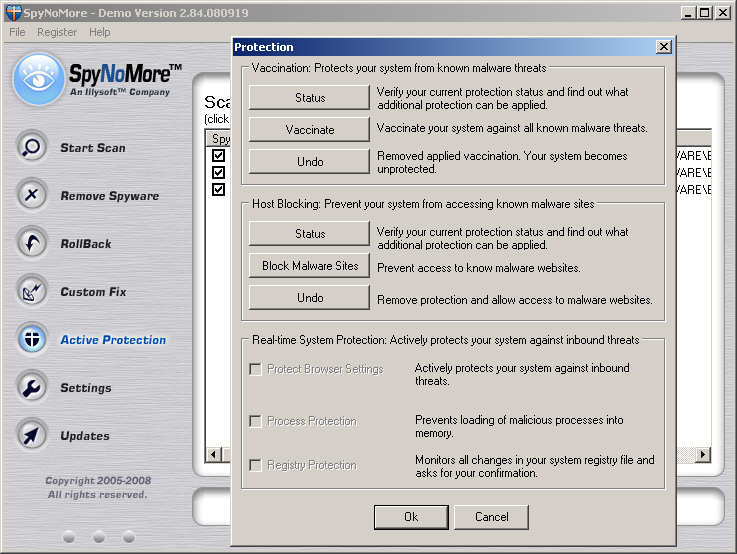
Task: Click the Settings wrench icon
Action: tap(32, 387)
